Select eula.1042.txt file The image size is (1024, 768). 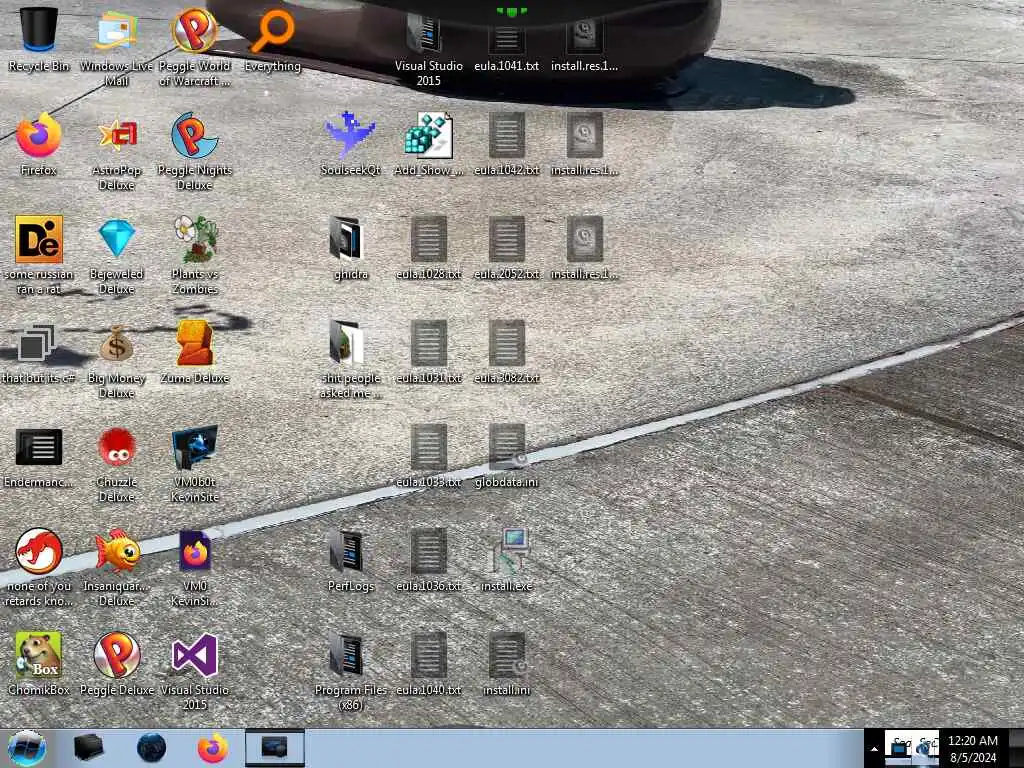[x=507, y=144]
